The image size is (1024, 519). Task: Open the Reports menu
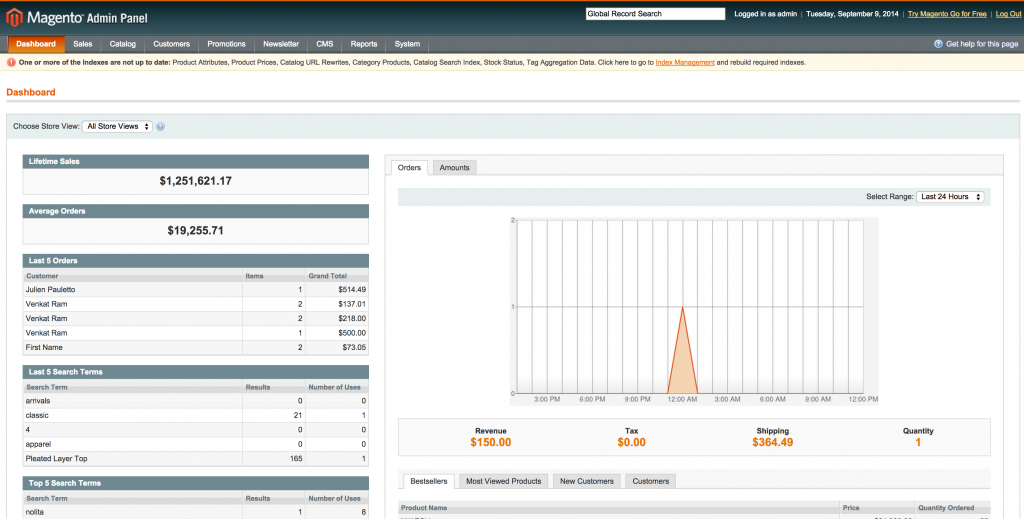tap(364, 44)
